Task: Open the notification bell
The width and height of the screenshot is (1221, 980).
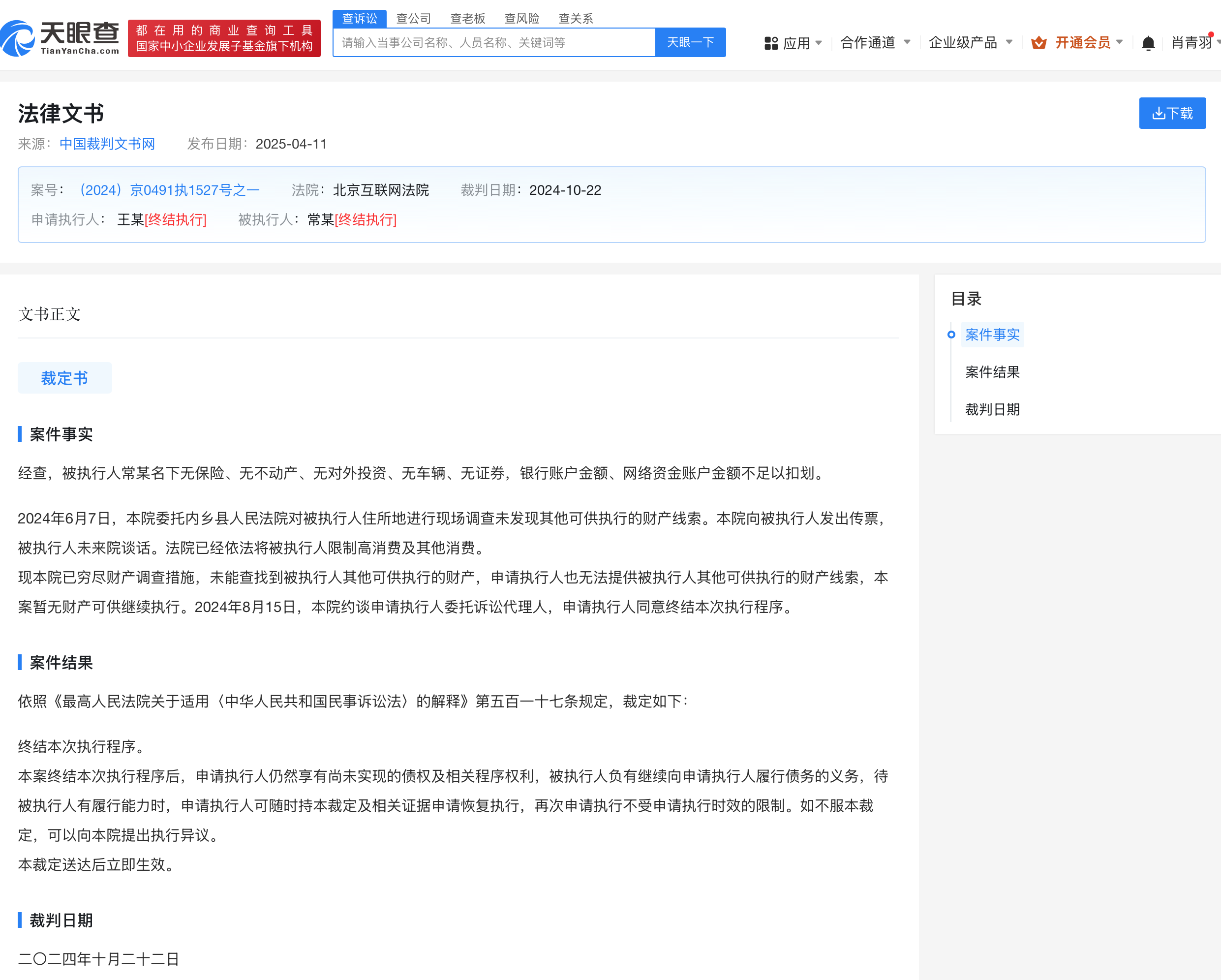Action: coord(1148,43)
